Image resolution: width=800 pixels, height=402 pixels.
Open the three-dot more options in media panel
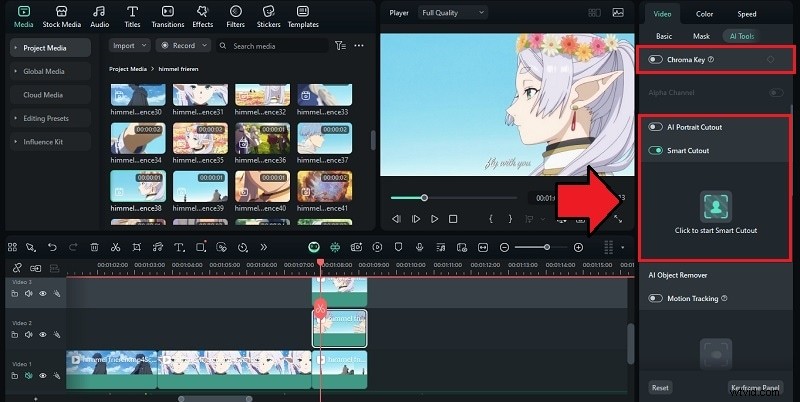point(359,46)
